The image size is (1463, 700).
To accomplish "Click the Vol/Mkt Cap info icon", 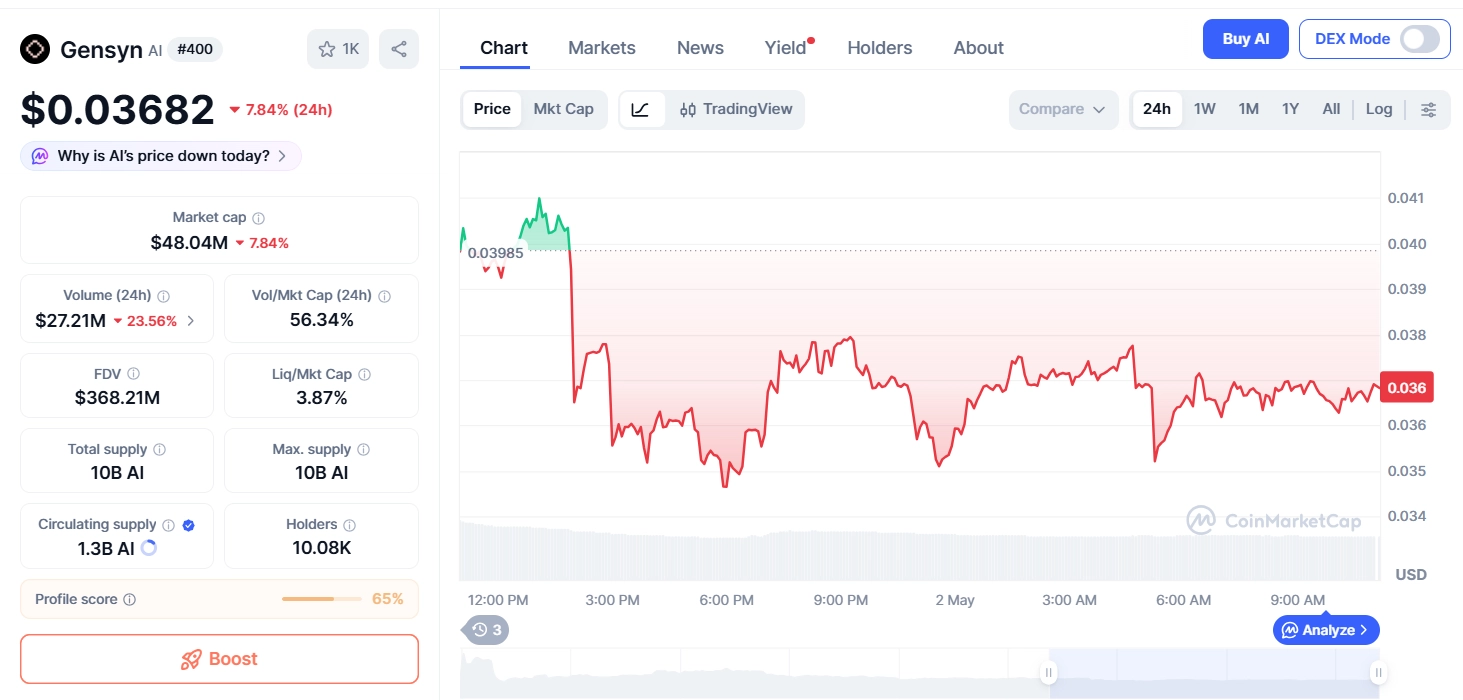I will [384, 296].
